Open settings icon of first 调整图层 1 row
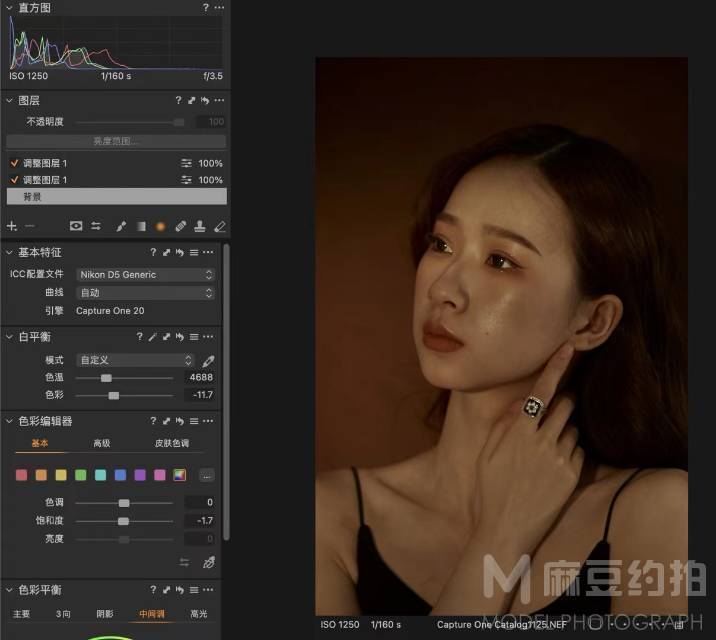This screenshot has height=640, width=716. 186,163
